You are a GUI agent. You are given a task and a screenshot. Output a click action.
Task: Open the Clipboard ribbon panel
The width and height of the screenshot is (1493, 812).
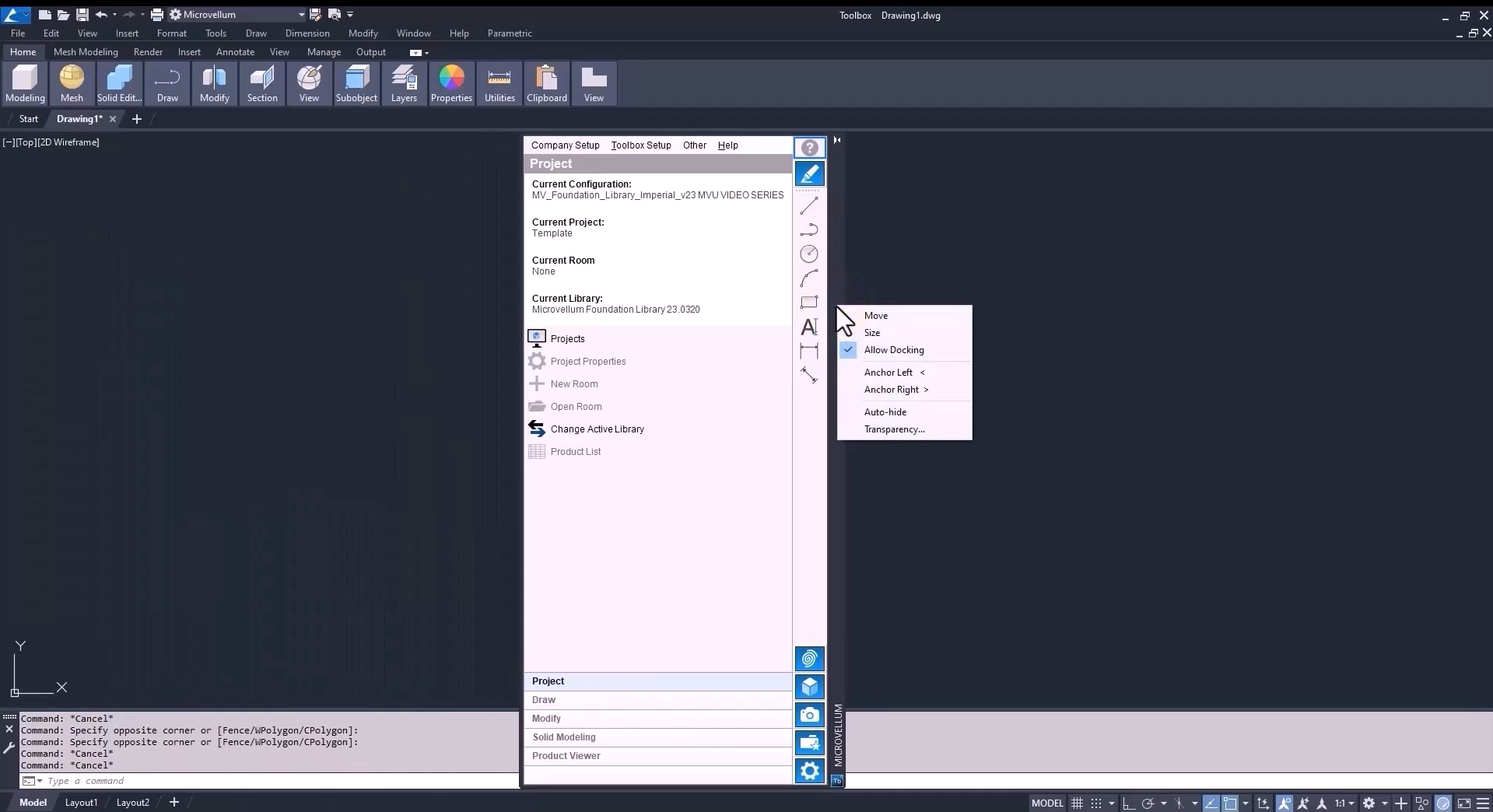(x=547, y=83)
